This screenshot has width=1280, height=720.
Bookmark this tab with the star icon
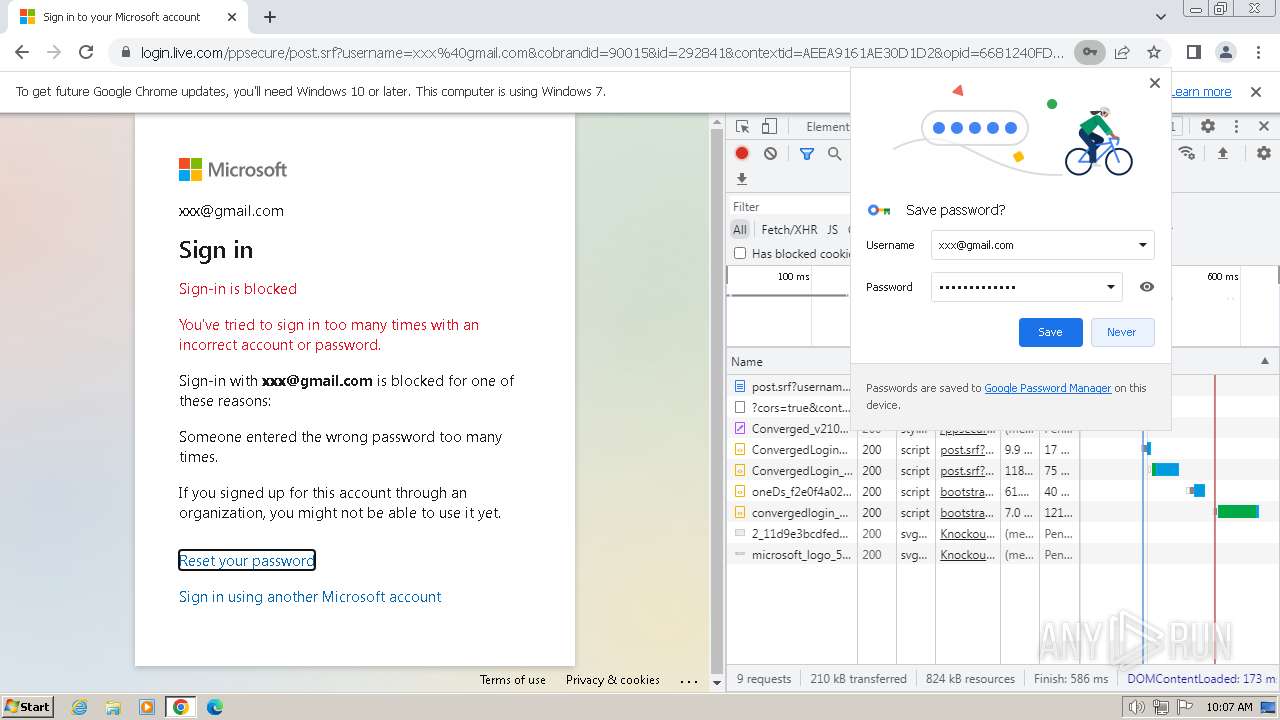point(1154,52)
